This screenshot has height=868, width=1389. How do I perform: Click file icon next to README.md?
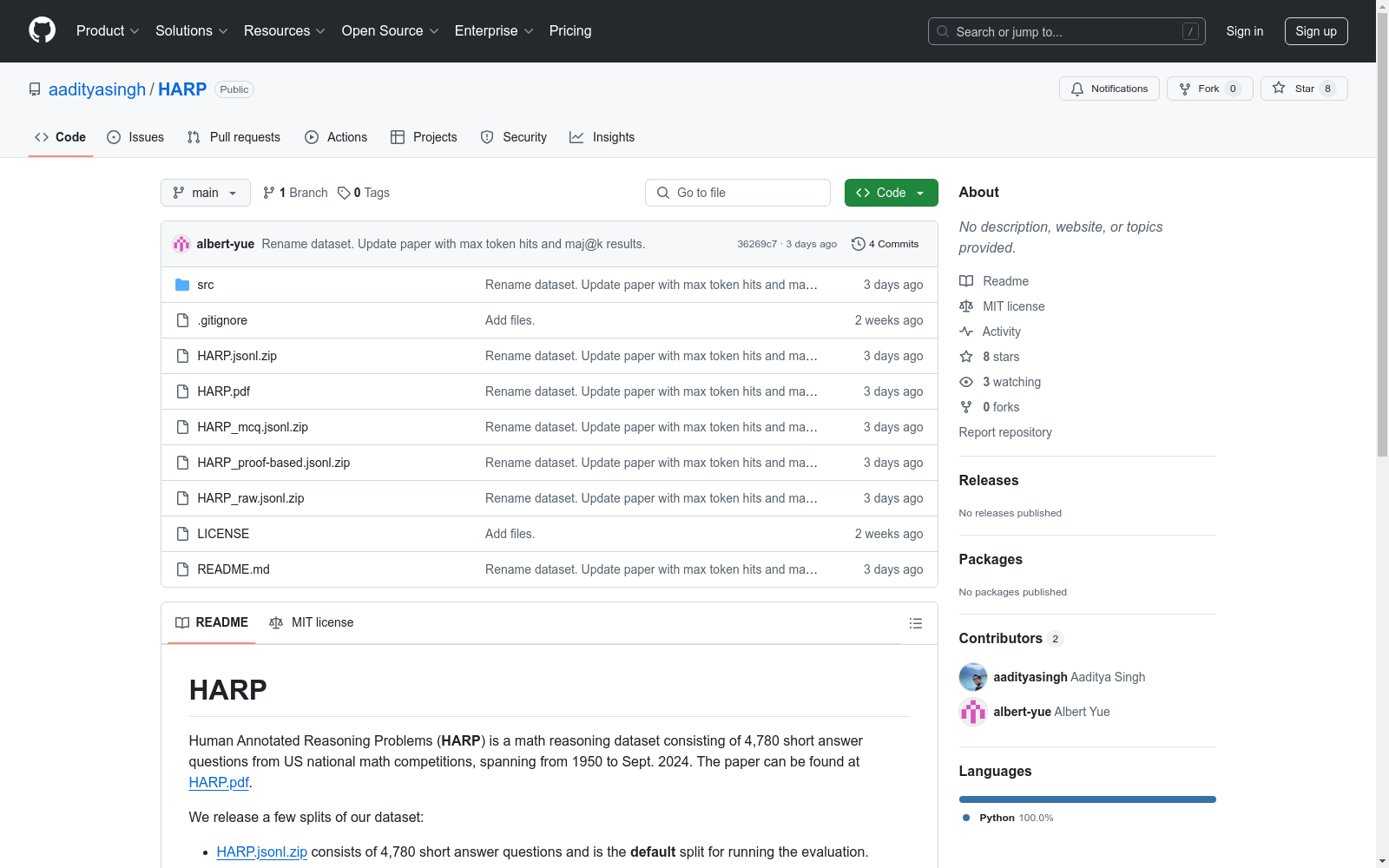tap(182, 569)
